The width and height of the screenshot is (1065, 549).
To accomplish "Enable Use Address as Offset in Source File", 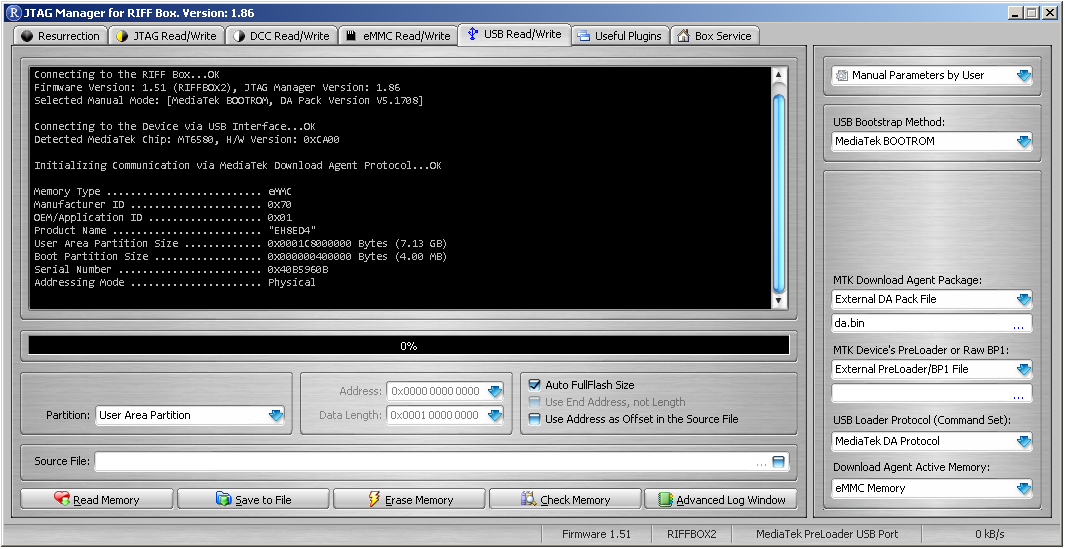I will (x=535, y=419).
